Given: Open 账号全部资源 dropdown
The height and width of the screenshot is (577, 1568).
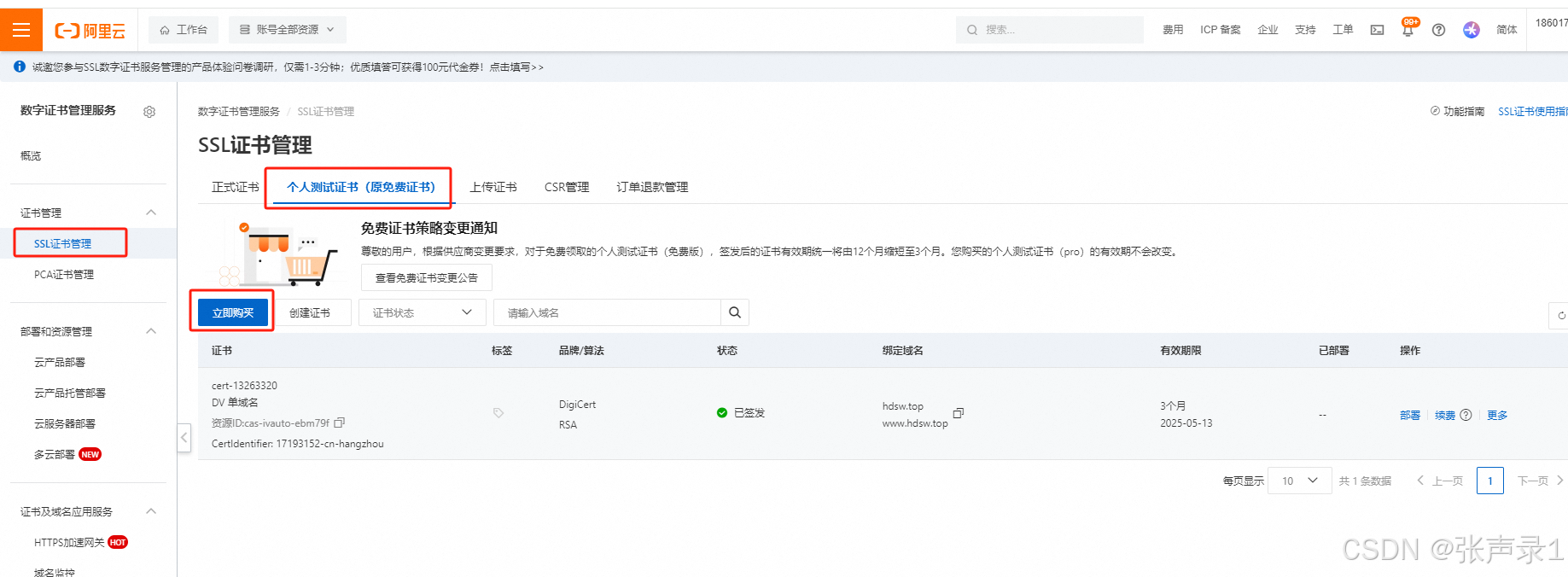Looking at the screenshot, I should [288, 30].
